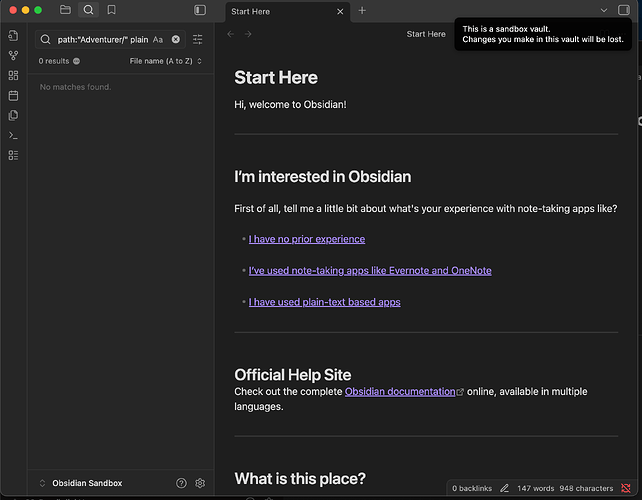Collapse the left sidebar
The height and width of the screenshot is (500, 642).
click(200, 10)
